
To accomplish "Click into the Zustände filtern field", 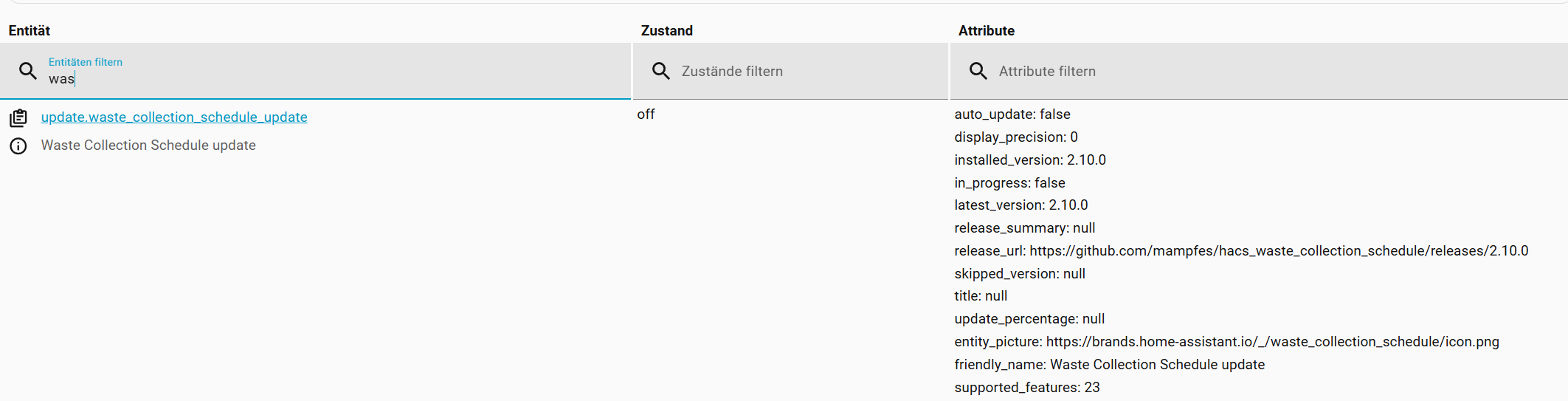I will (x=804, y=72).
